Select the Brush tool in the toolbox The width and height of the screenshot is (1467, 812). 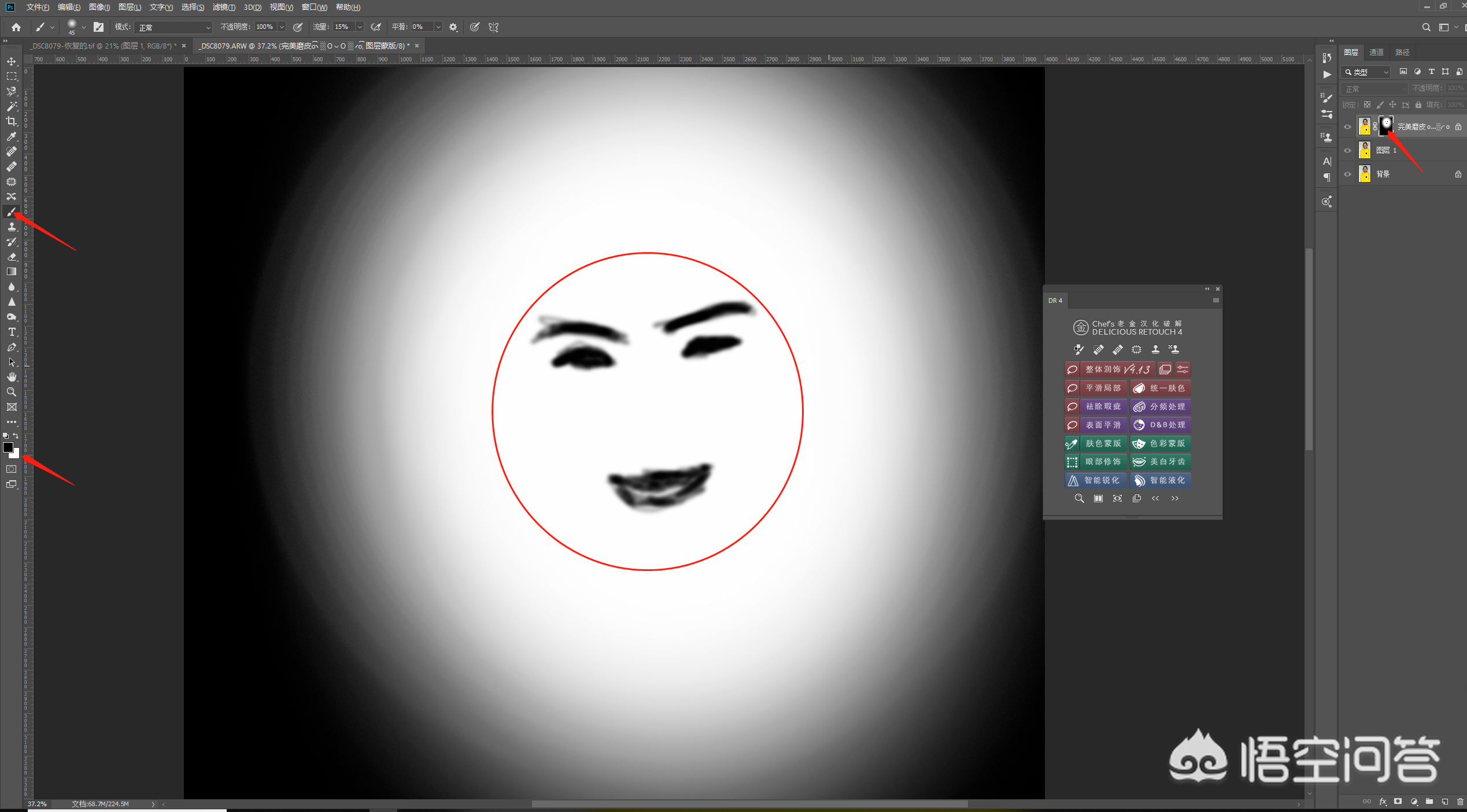[x=12, y=212]
